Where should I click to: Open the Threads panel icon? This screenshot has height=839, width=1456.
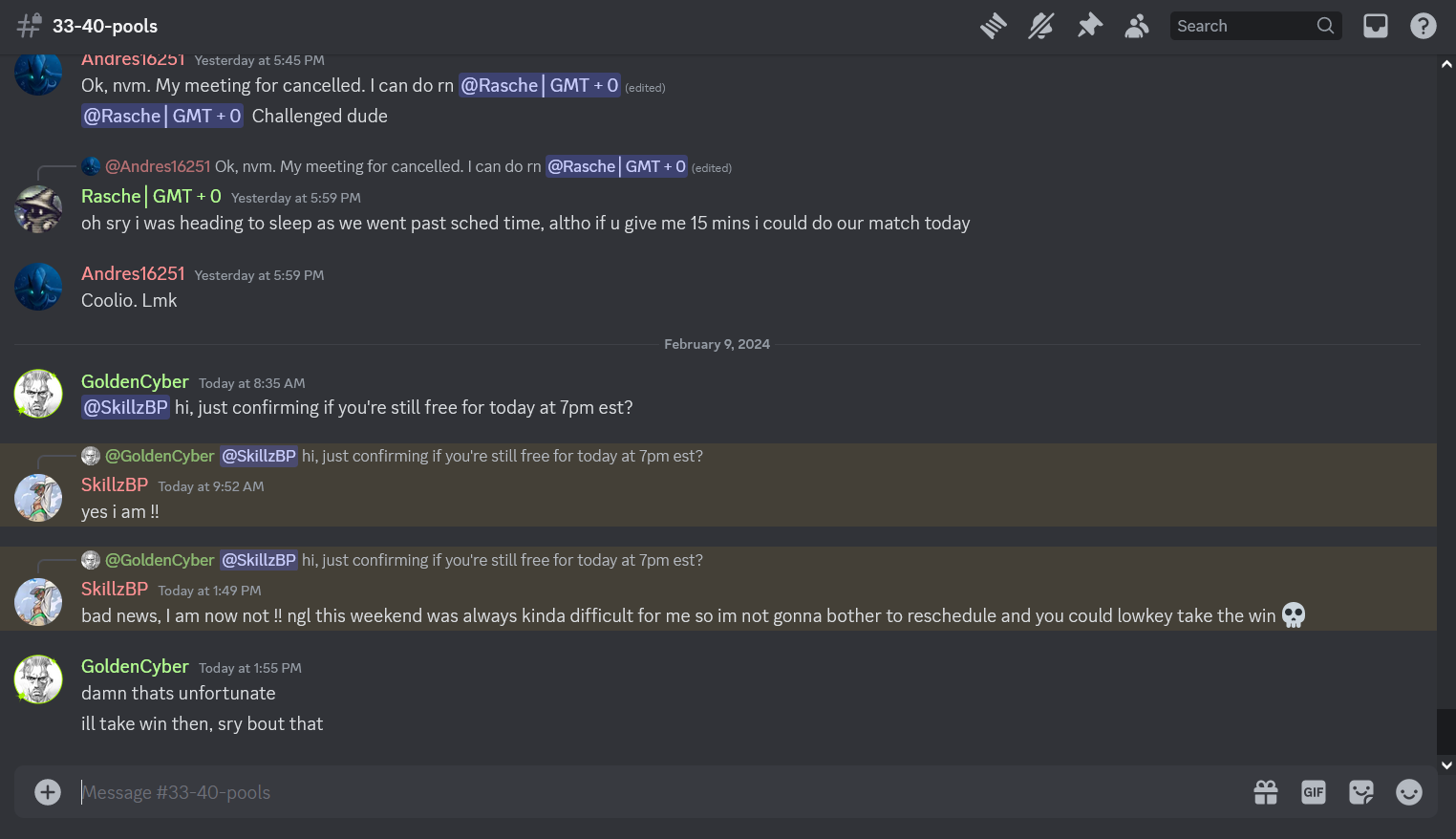pyautogui.click(x=993, y=26)
